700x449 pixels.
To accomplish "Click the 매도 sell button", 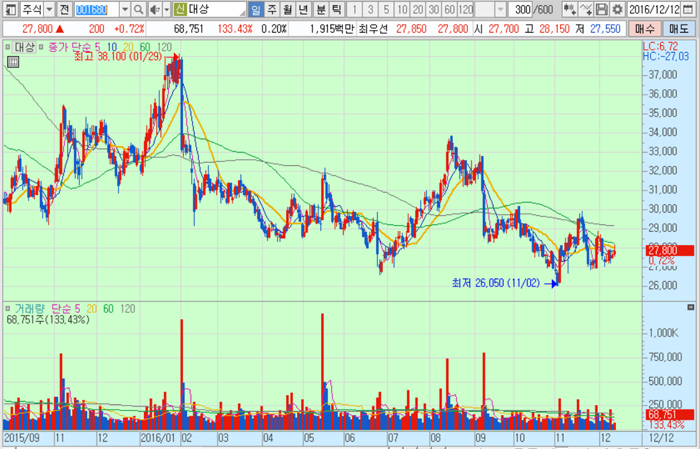I will 678,29.
